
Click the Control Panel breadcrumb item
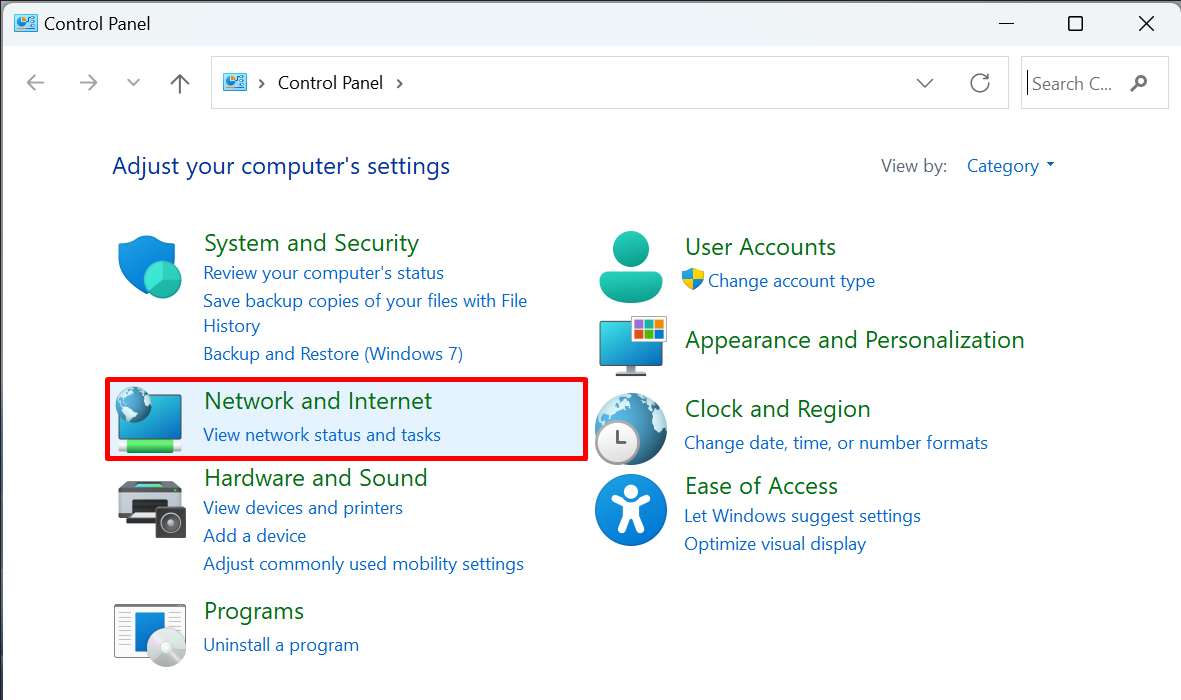tap(330, 83)
